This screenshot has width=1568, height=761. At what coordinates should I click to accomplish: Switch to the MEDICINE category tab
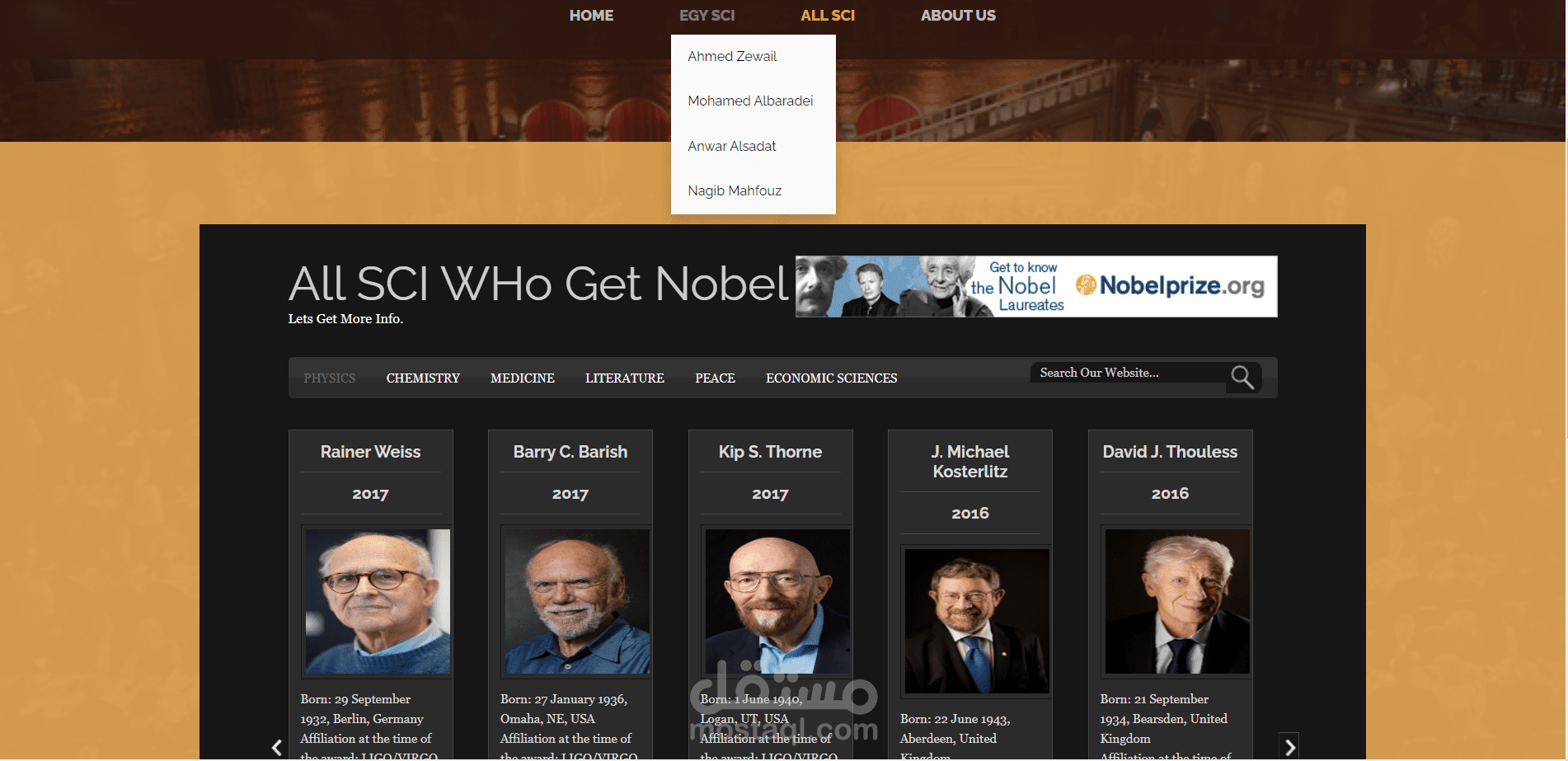pyautogui.click(x=523, y=378)
